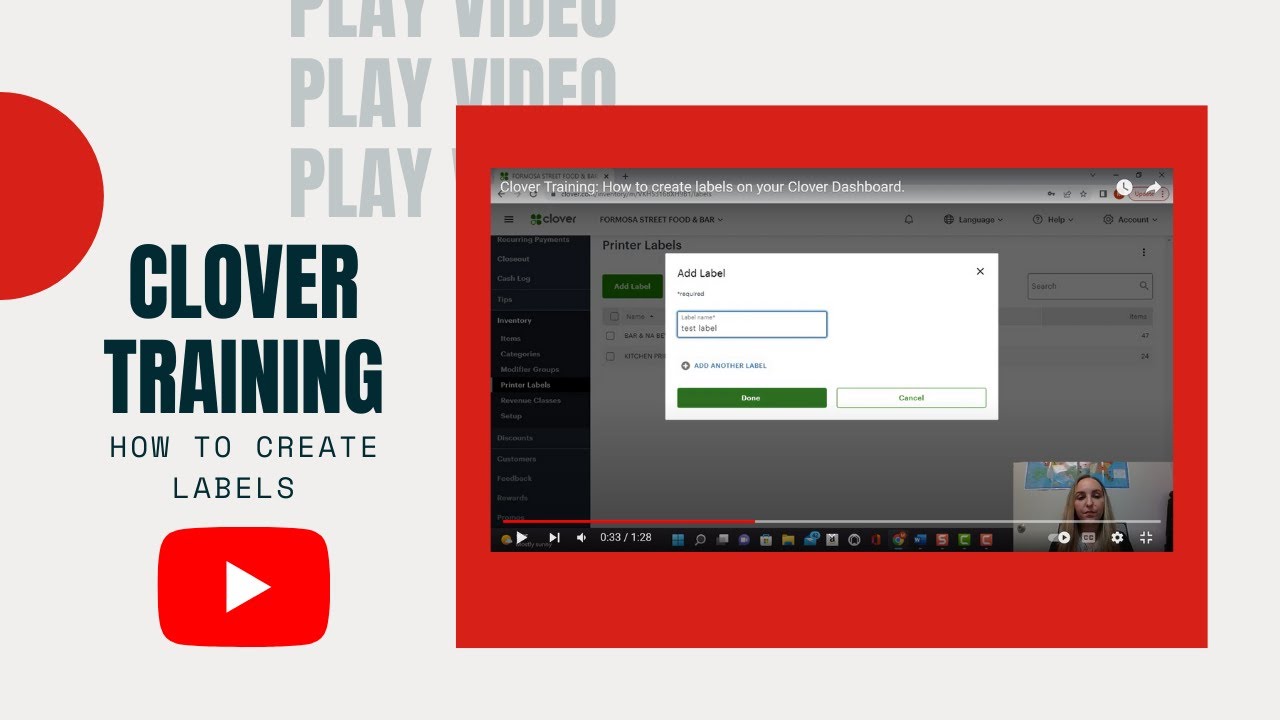Open the video title link
The width and height of the screenshot is (1280, 720).
click(702, 187)
